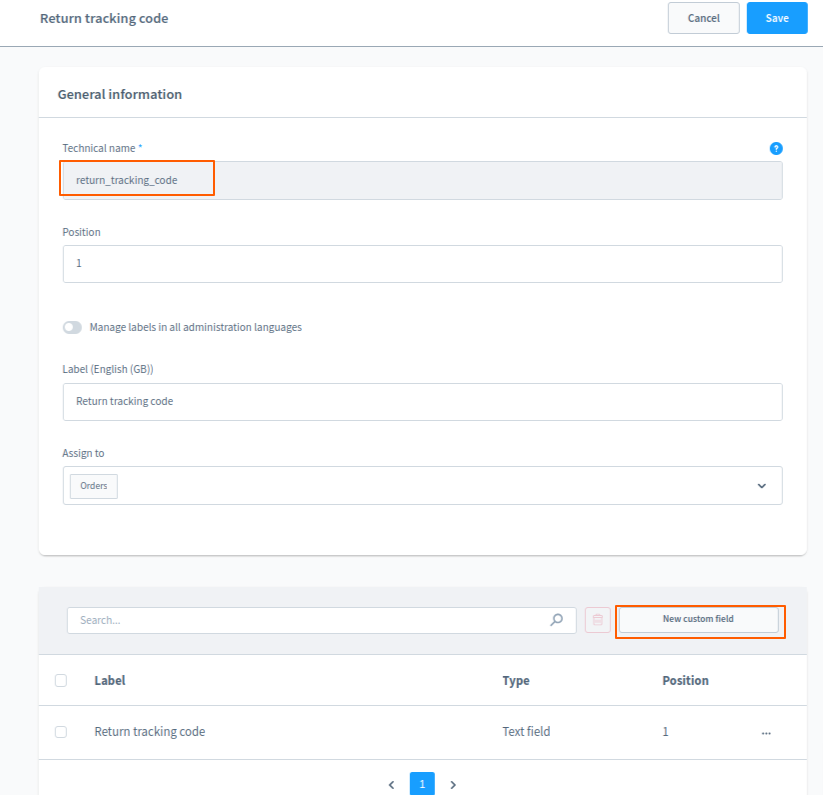The image size is (823, 795).
Task: Click the Position input field
Action: pos(422,264)
